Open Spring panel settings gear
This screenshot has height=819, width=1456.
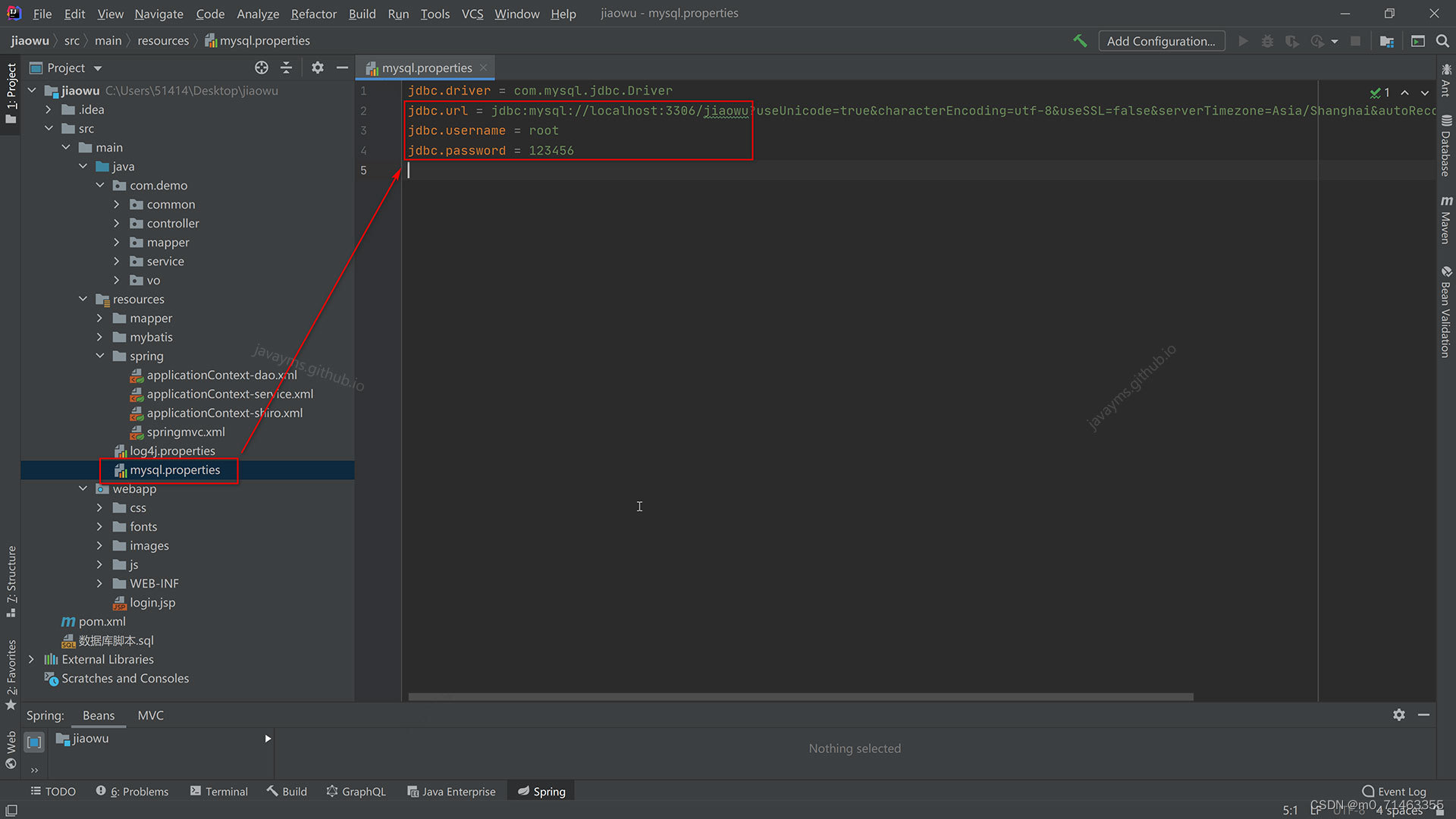[1399, 715]
